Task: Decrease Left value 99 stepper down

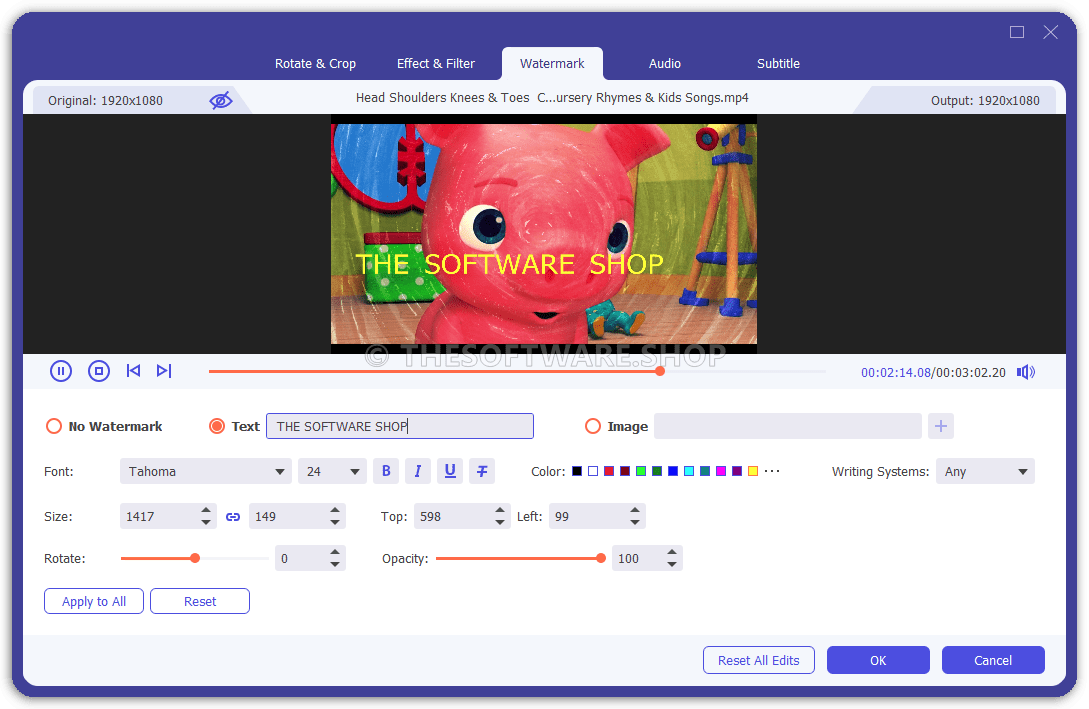Action: pyautogui.click(x=635, y=522)
